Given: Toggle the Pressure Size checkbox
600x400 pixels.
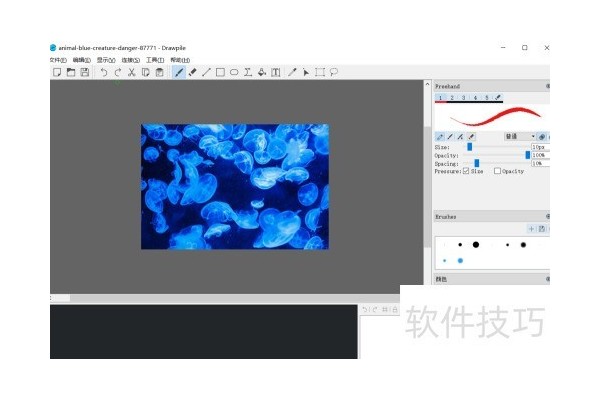Looking at the screenshot, I should pos(466,171).
